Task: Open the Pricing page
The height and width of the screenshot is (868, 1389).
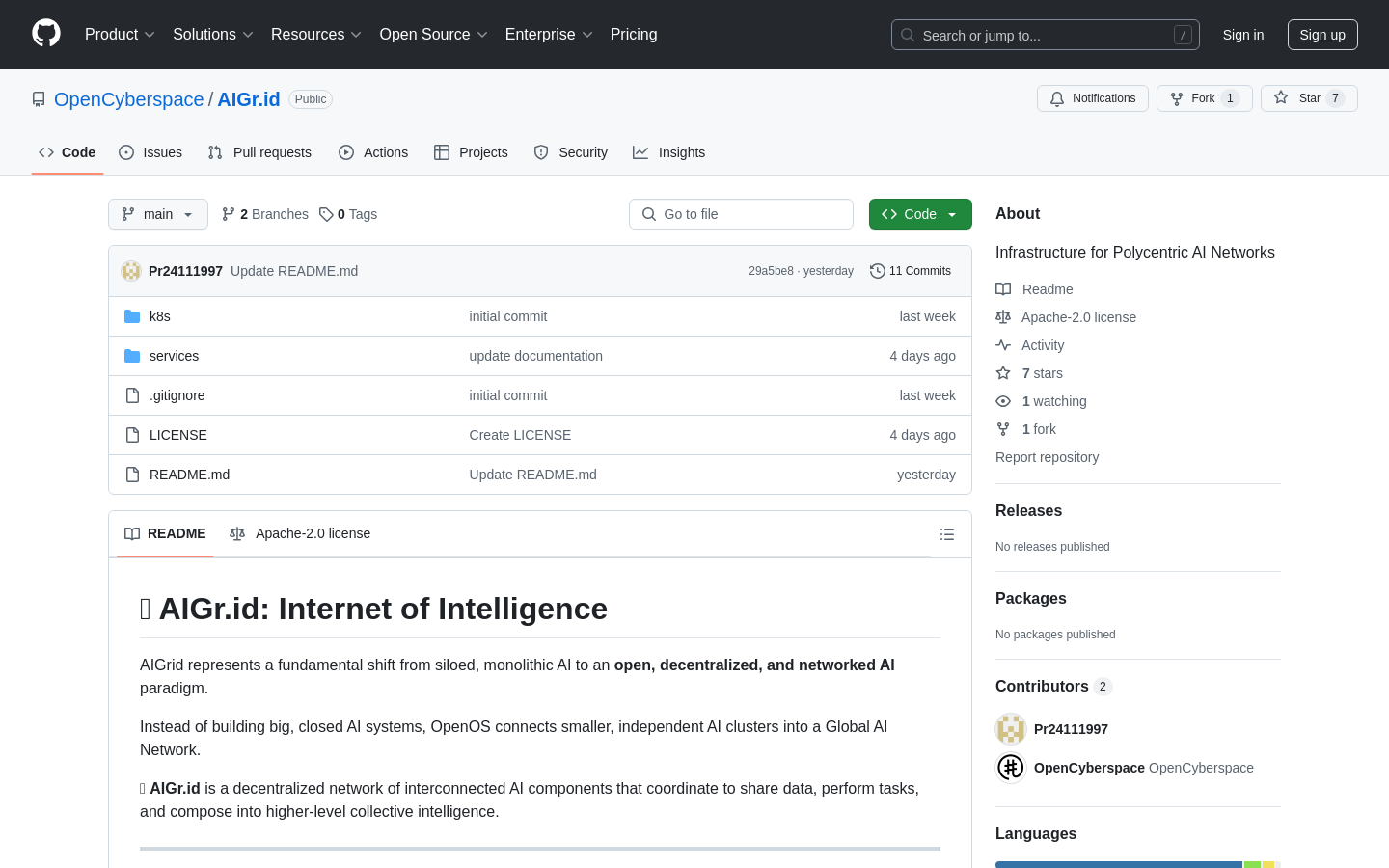Action: [x=634, y=35]
